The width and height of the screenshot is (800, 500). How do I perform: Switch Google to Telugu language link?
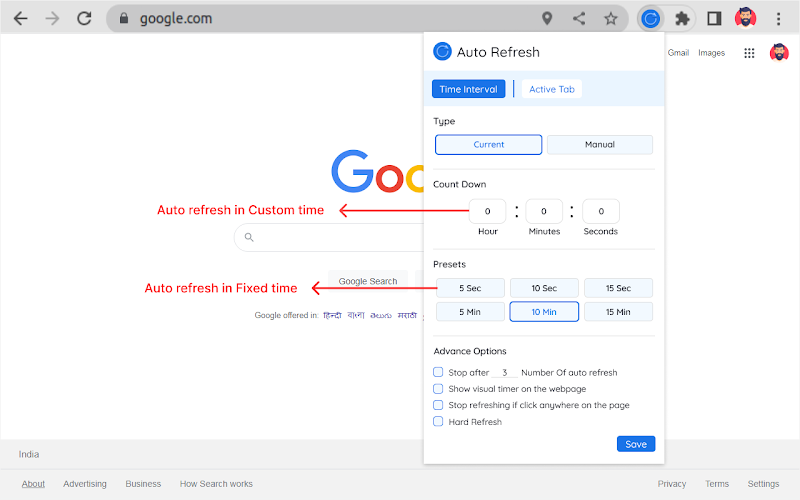(x=381, y=315)
